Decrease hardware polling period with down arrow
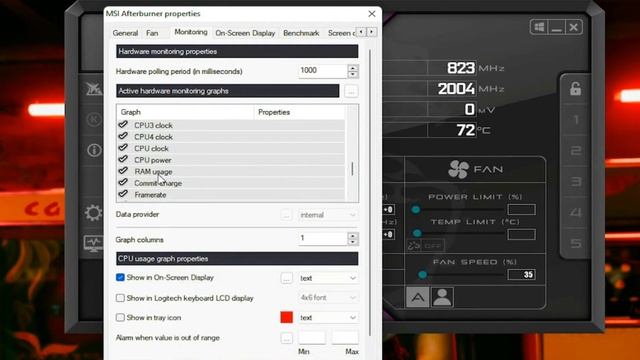This screenshot has width=640, height=360. pos(353,74)
